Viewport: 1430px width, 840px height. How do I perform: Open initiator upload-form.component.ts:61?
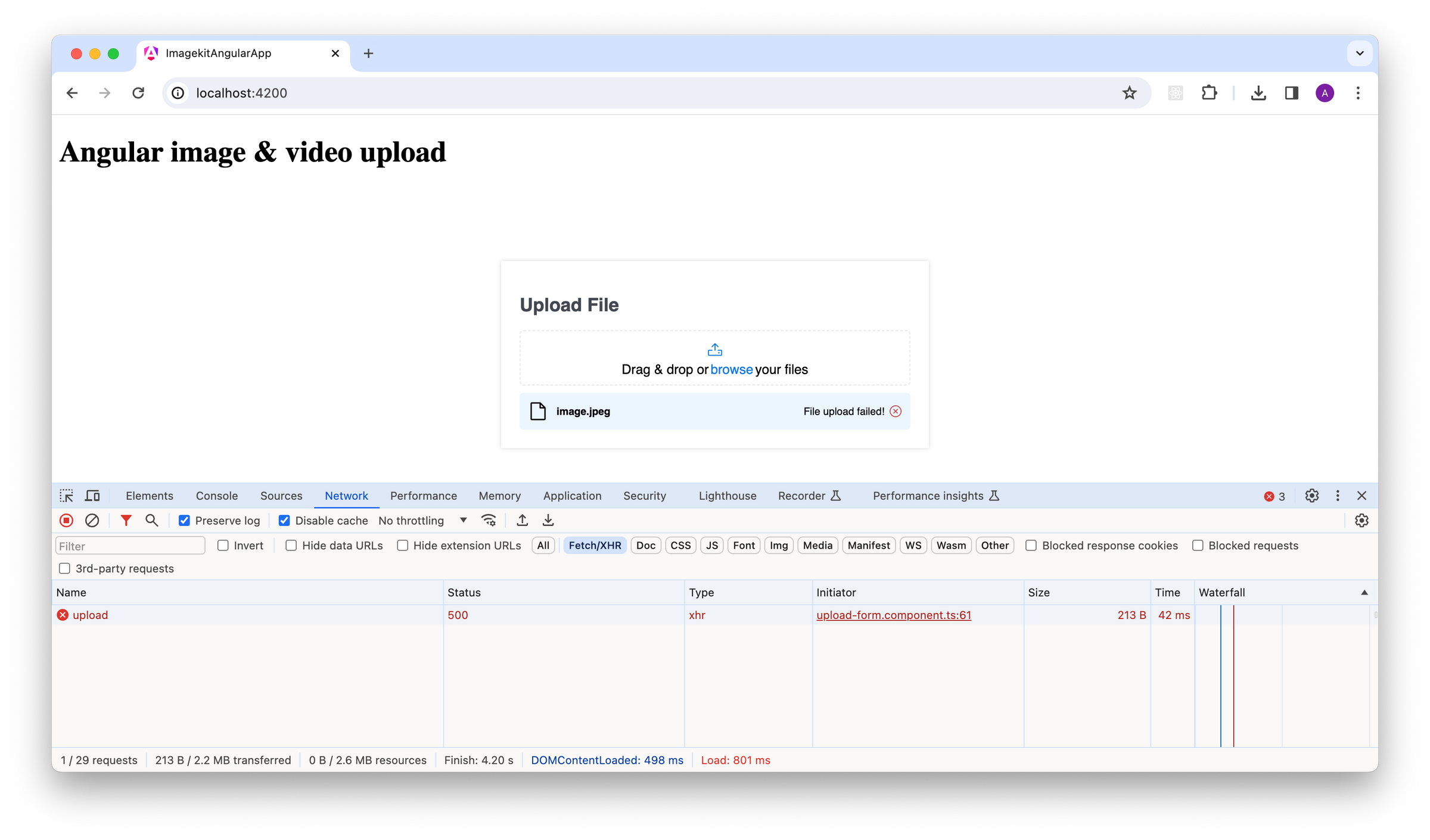[894, 615]
